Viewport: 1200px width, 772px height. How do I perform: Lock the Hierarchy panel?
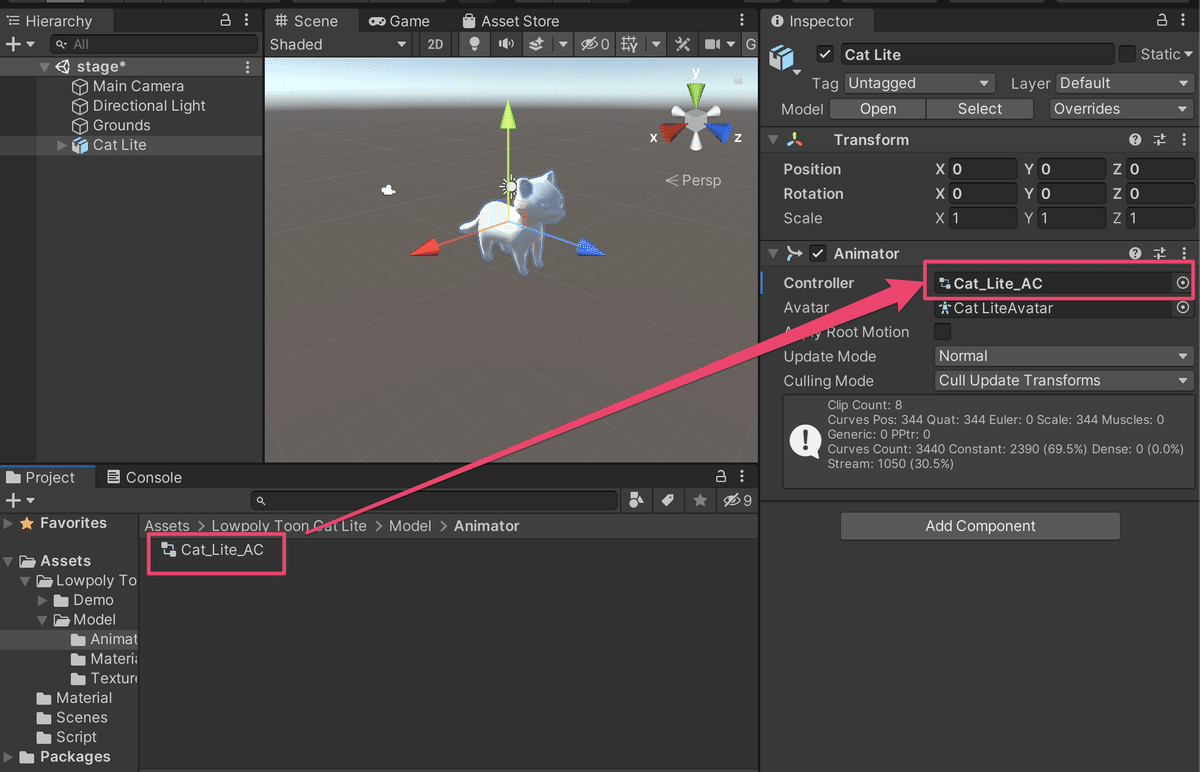point(225,21)
